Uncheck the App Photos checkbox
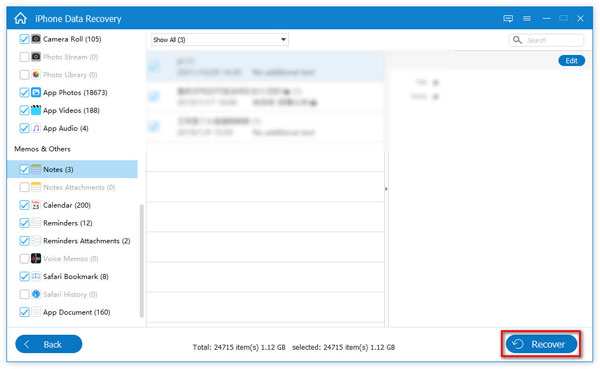Image resolution: width=600 pixels, height=369 pixels. coord(24,92)
